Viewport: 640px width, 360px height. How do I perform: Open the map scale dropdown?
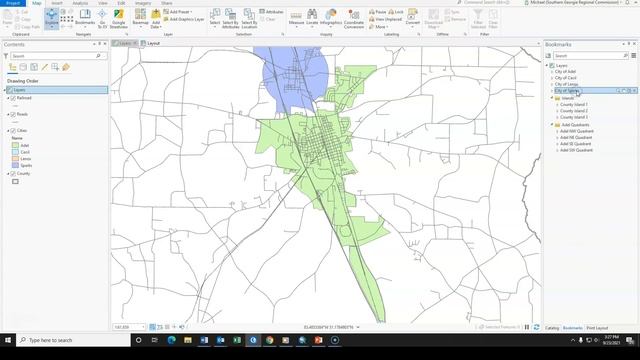[143, 327]
